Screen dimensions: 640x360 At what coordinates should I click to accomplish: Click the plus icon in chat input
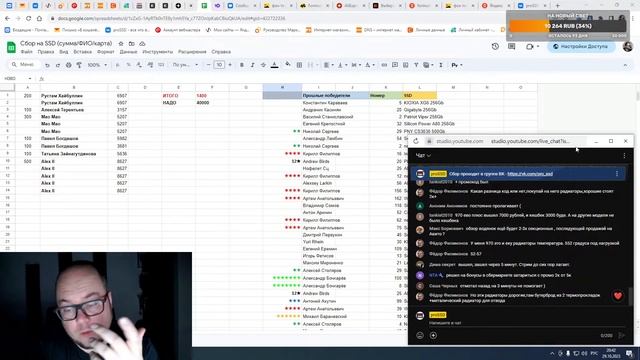(433, 336)
